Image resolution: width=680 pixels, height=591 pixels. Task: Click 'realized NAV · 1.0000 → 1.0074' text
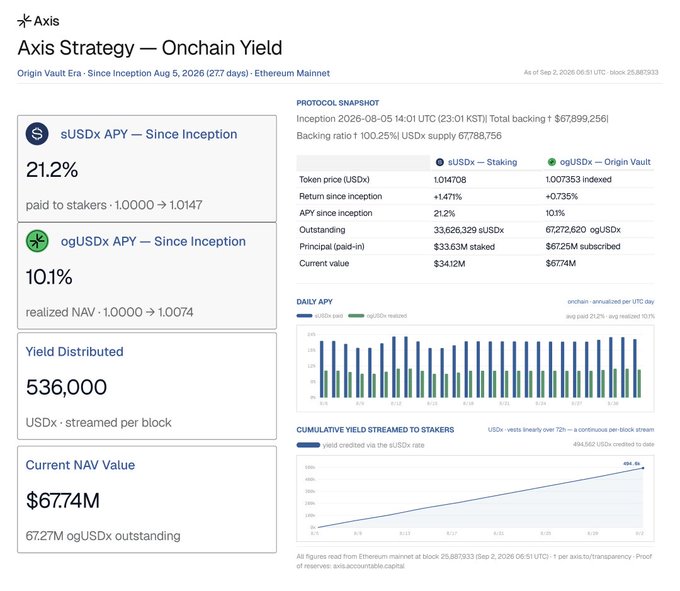point(109,312)
